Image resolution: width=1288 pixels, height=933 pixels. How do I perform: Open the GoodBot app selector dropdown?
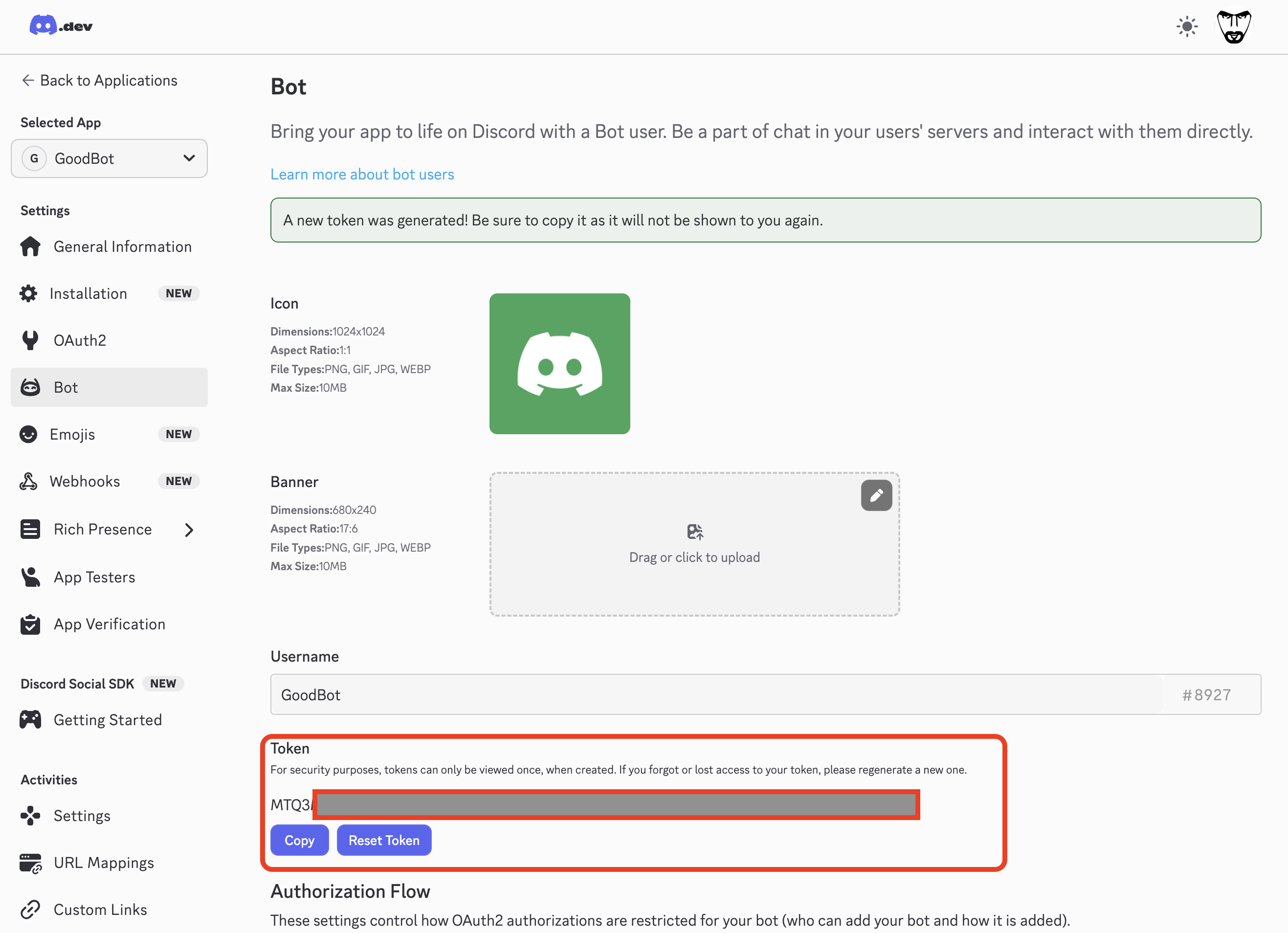[x=109, y=158]
